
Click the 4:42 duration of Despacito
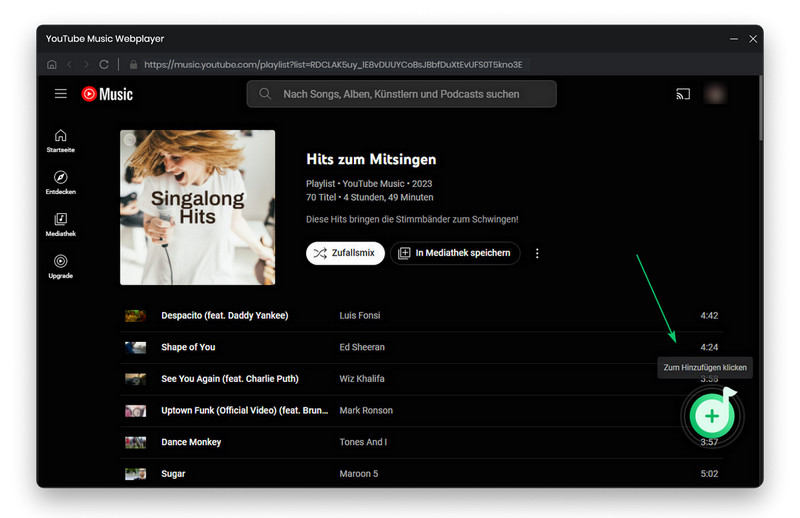(709, 316)
